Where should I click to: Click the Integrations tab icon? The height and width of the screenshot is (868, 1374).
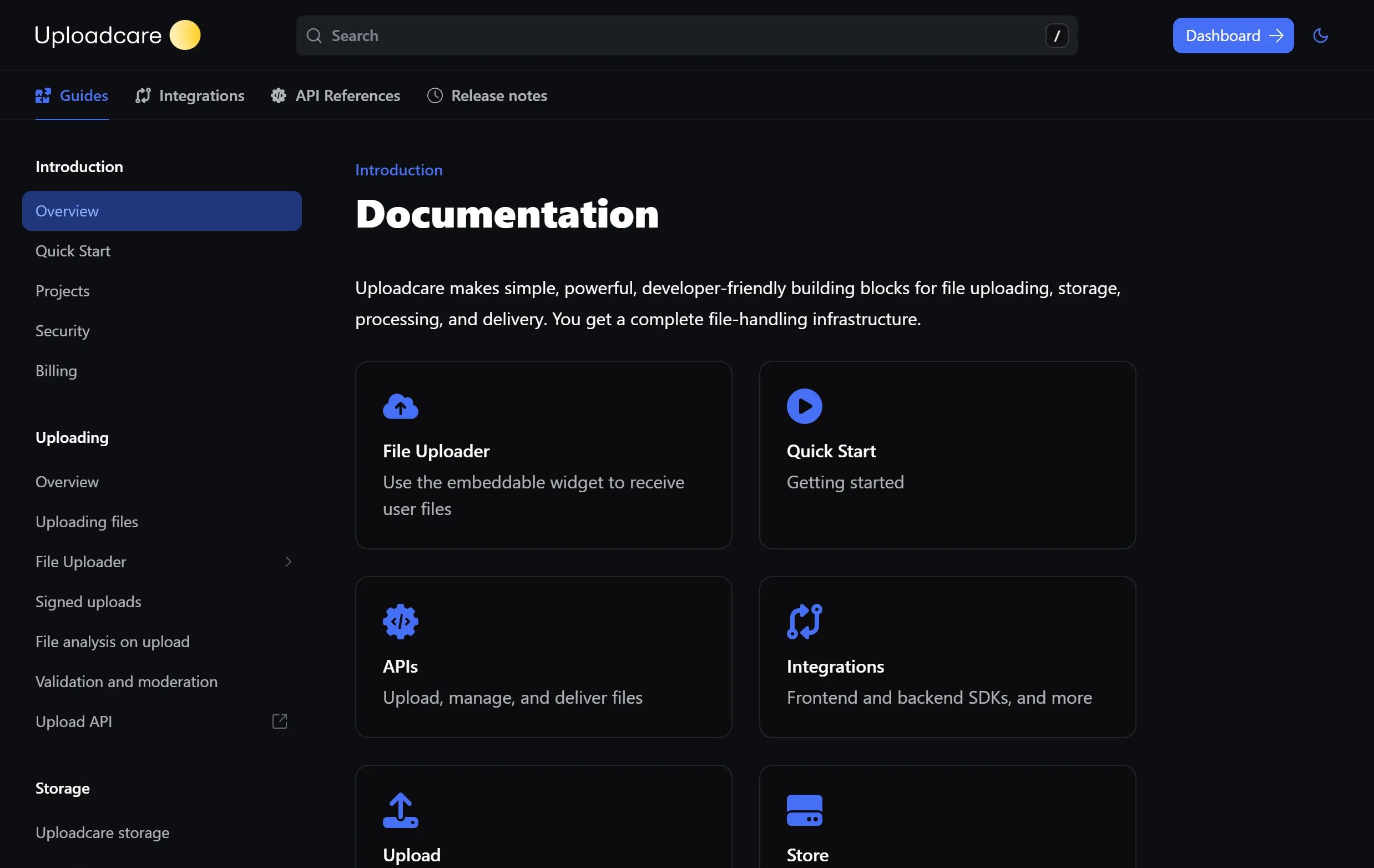click(x=143, y=96)
